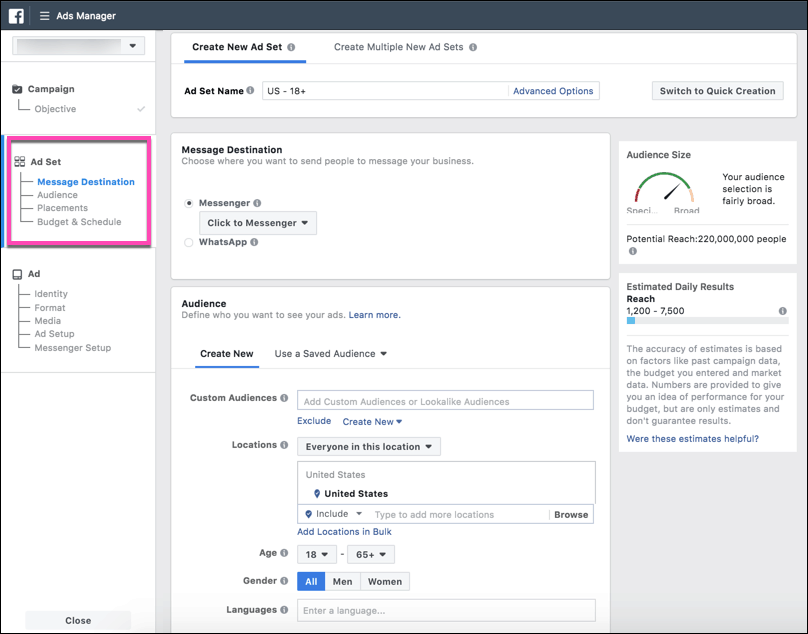
Task: Open Everyone in this location dropdown
Action: 369,447
